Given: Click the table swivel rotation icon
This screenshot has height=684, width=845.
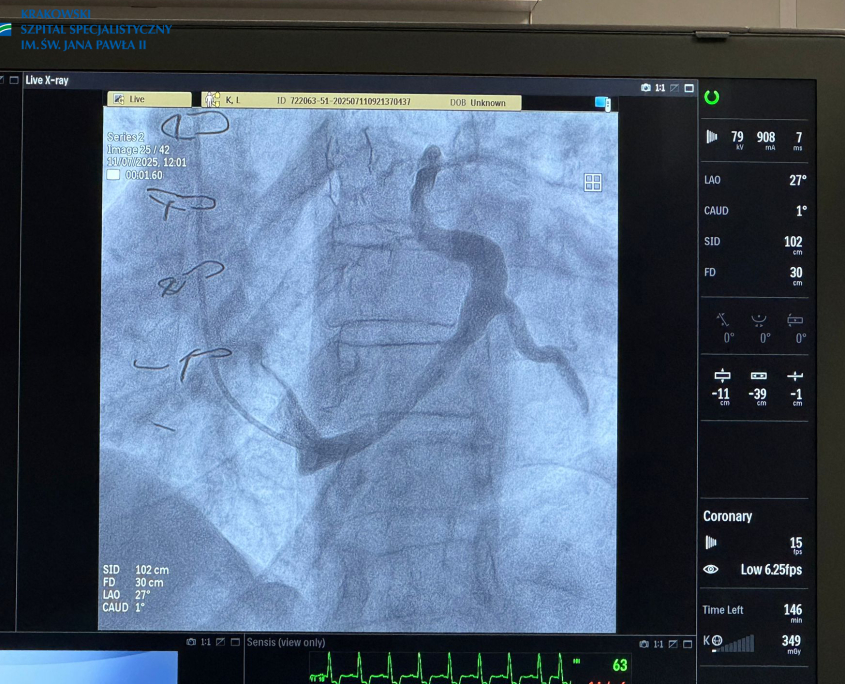Looking at the screenshot, I should [795, 320].
